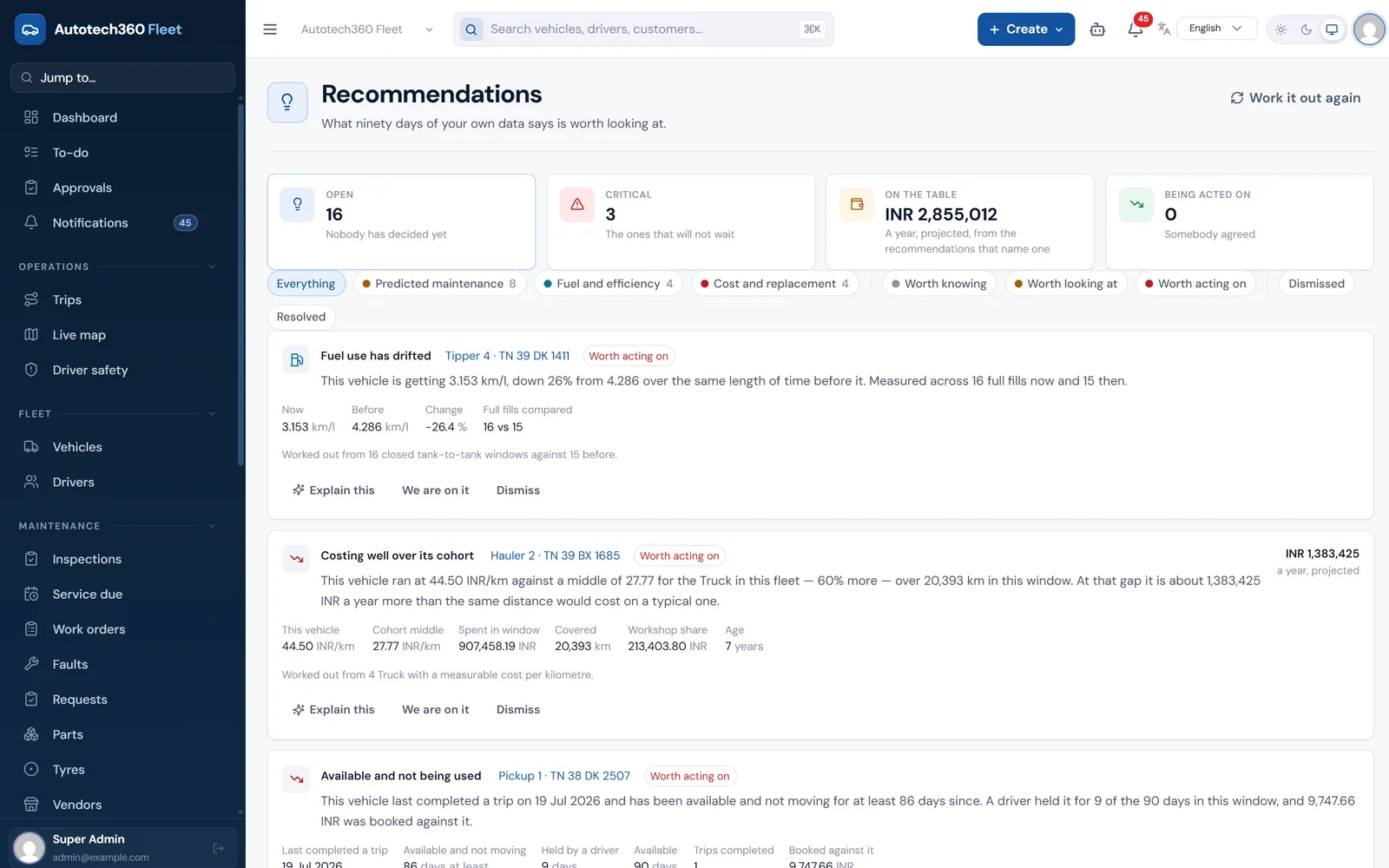The height and width of the screenshot is (868, 1389).
Task: Open the notifications bell in header
Action: point(1135,30)
